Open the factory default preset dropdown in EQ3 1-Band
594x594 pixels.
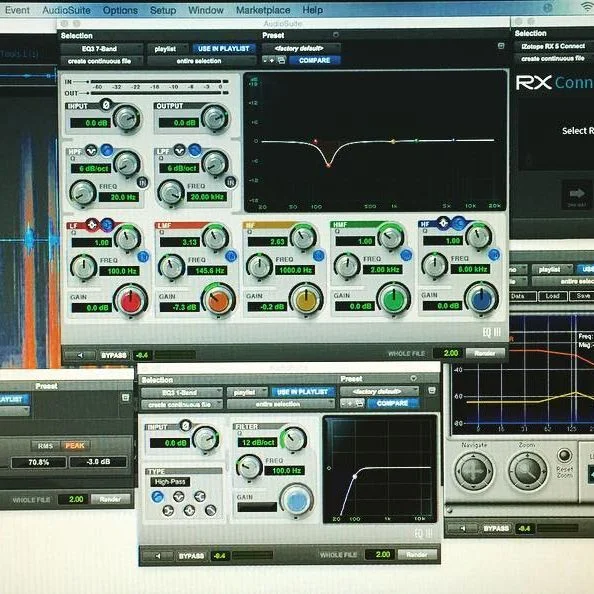coord(379,391)
